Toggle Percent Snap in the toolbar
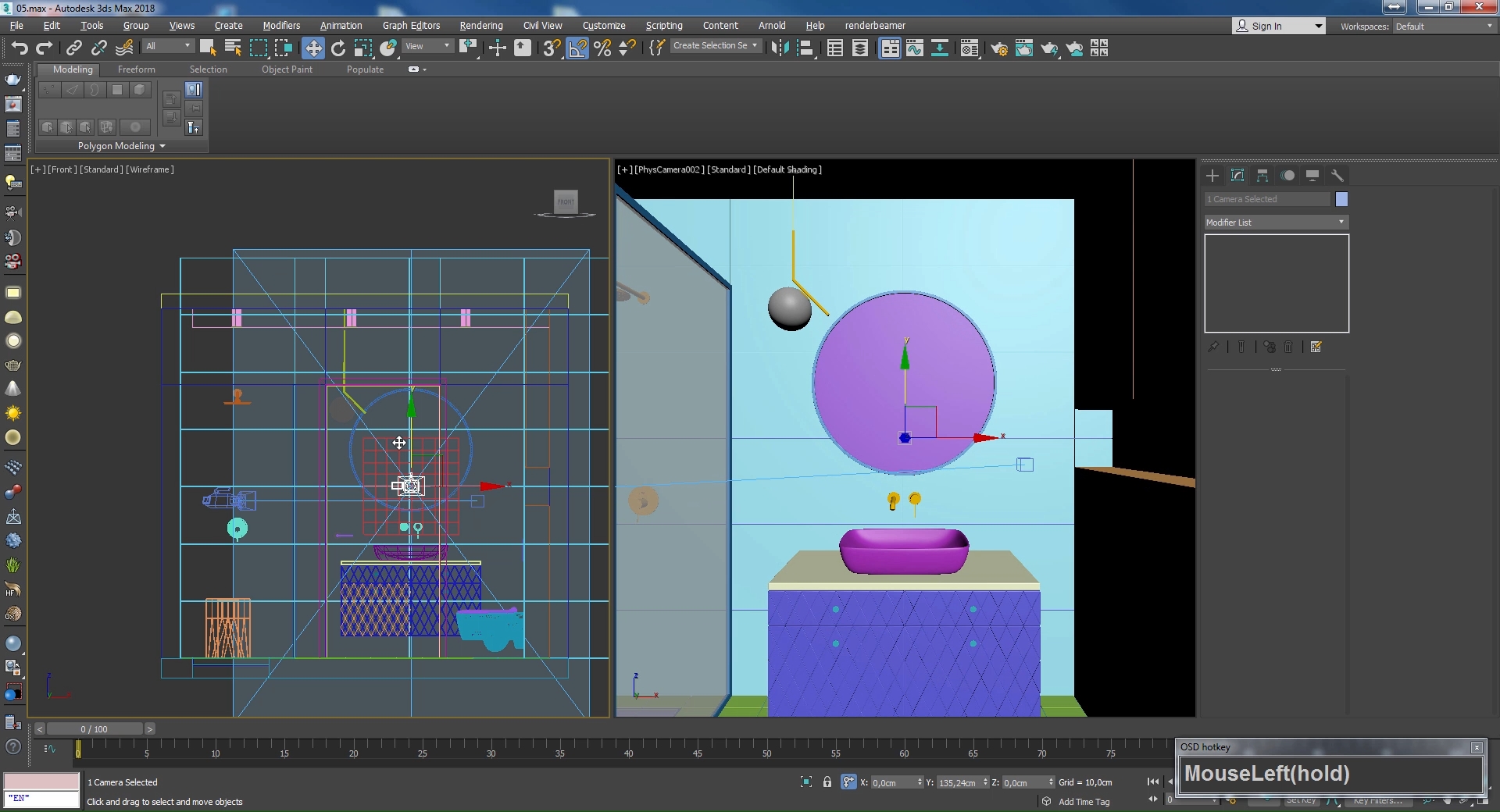 point(602,48)
